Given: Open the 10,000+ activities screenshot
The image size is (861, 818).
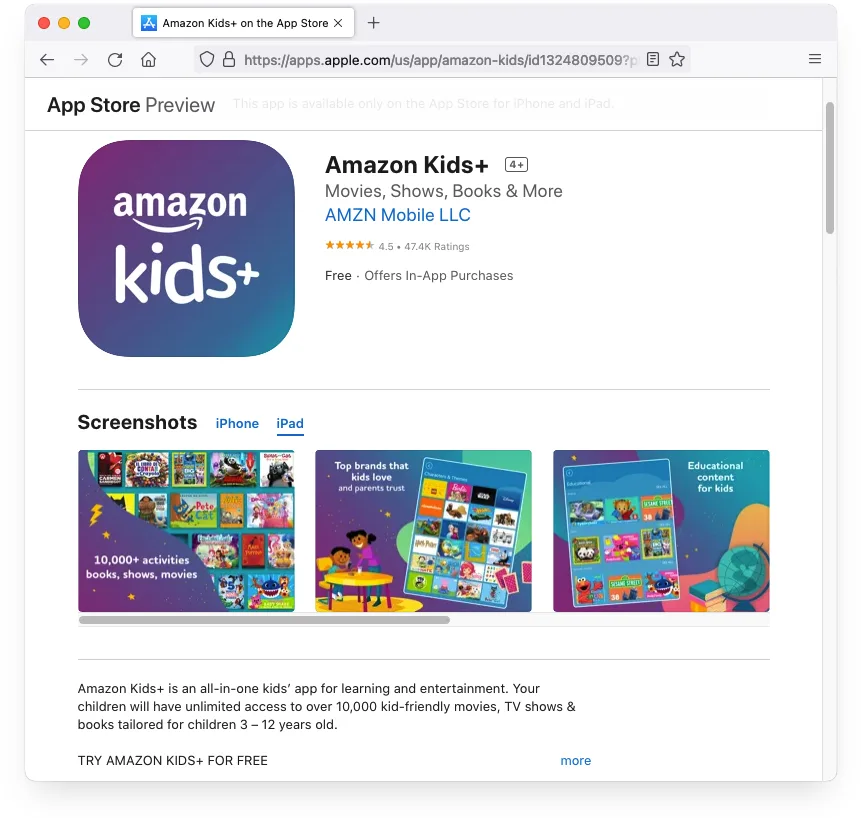Looking at the screenshot, I should pyautogui.click(x=186, y=531).
